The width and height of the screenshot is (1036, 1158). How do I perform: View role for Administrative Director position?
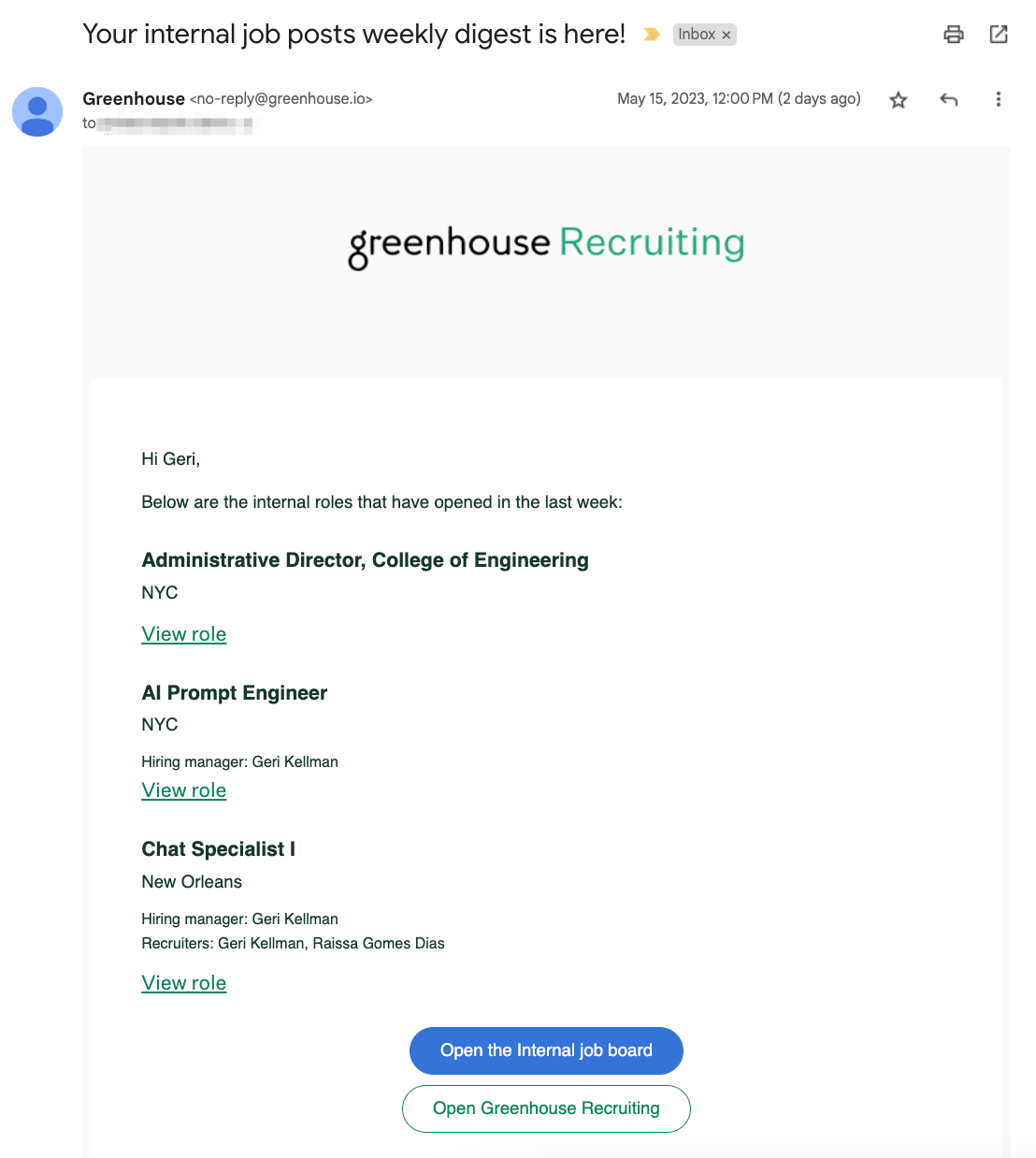click(184, 634)
